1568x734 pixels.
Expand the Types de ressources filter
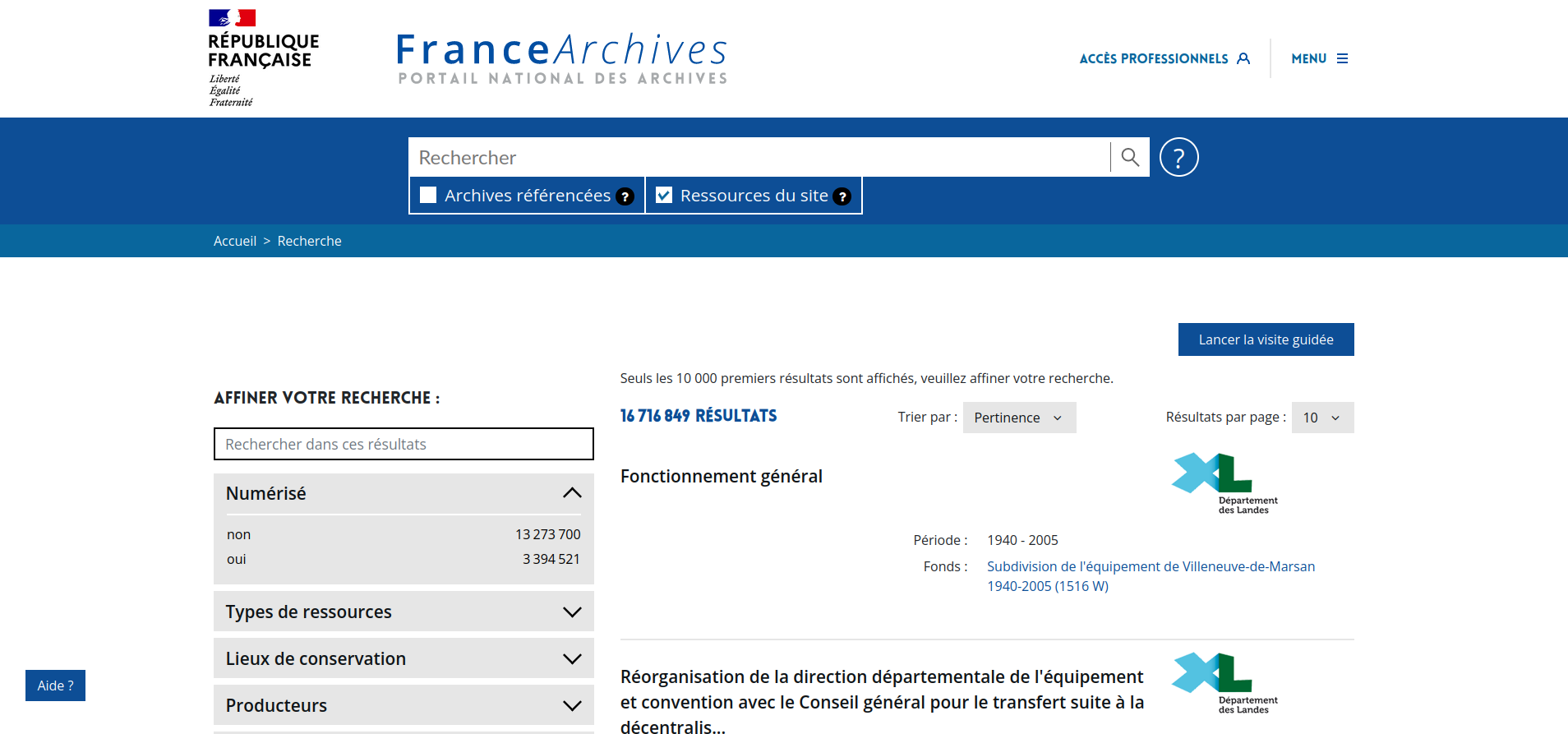coord(572,612)
